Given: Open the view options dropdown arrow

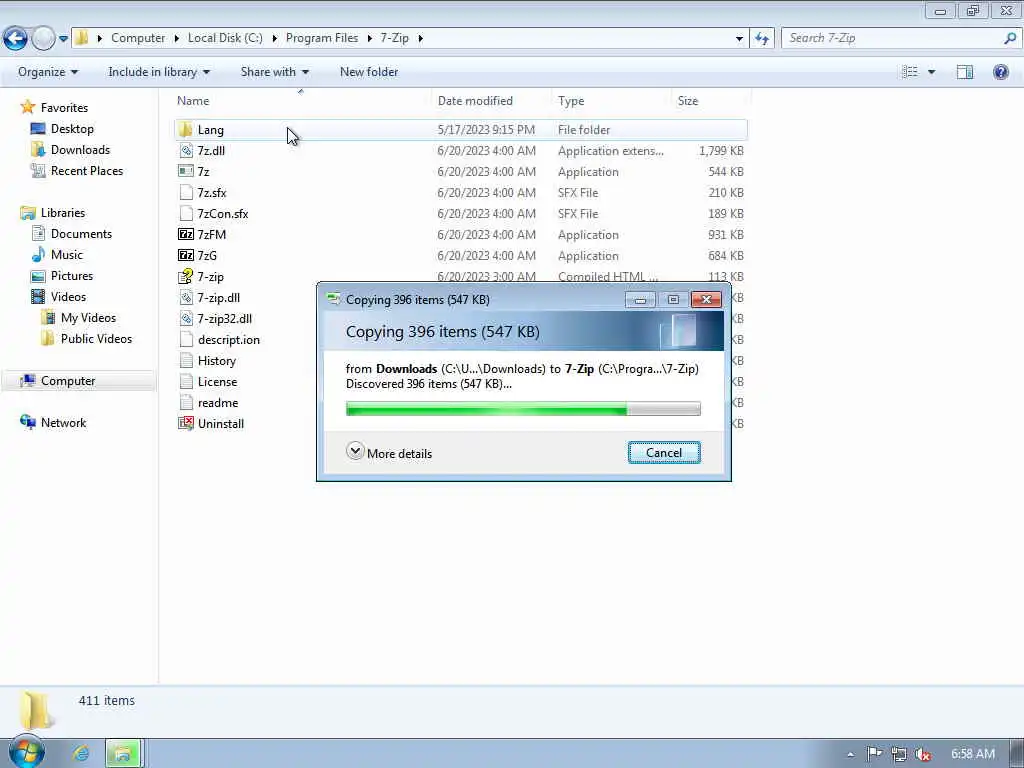Looking at the screenshot, I should [x=932, y=72].
